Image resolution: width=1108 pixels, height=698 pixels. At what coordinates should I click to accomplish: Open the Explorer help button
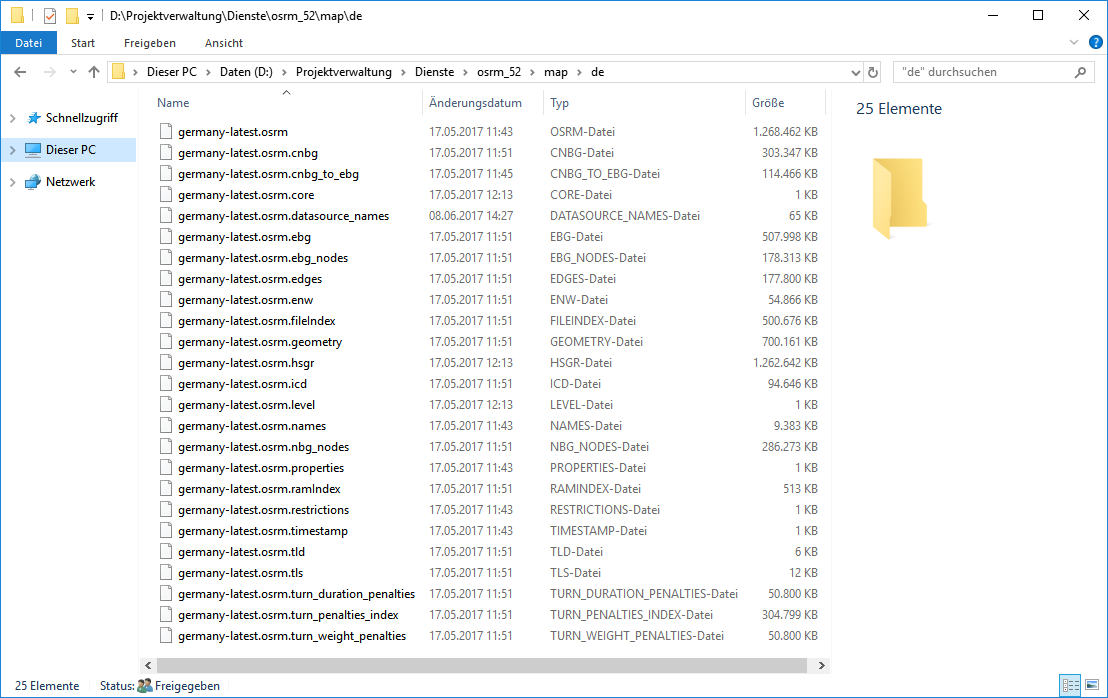click(1095, 42)
